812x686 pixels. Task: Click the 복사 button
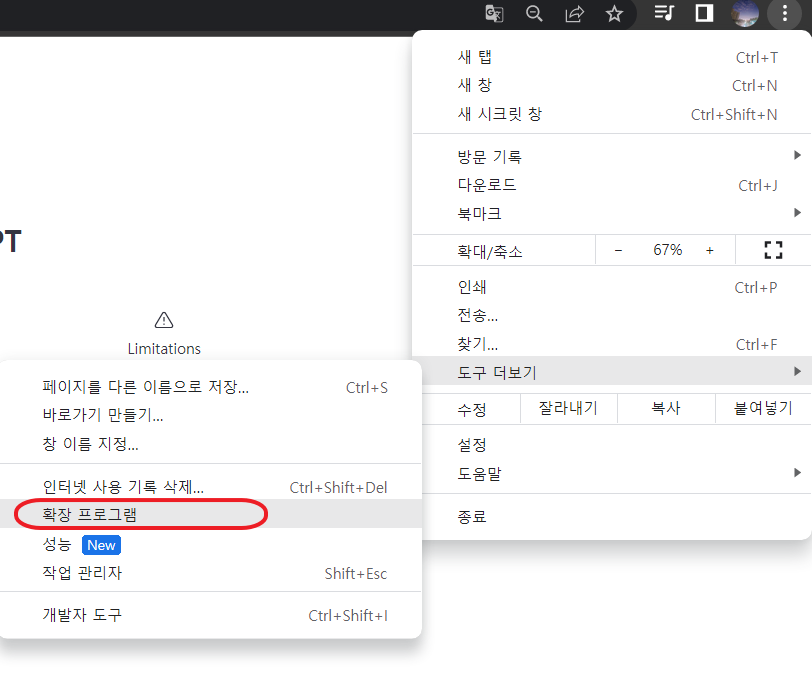click(x=666, y=408)
